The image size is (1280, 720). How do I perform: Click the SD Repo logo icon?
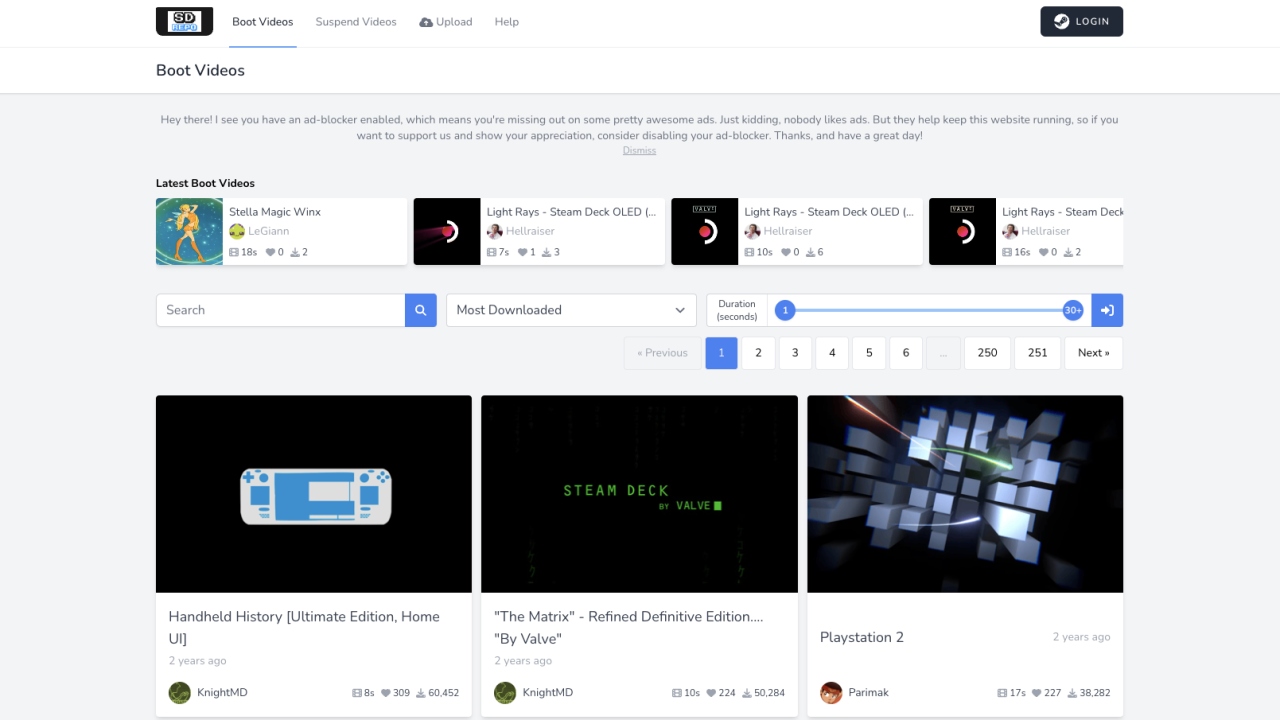(184, 22)
